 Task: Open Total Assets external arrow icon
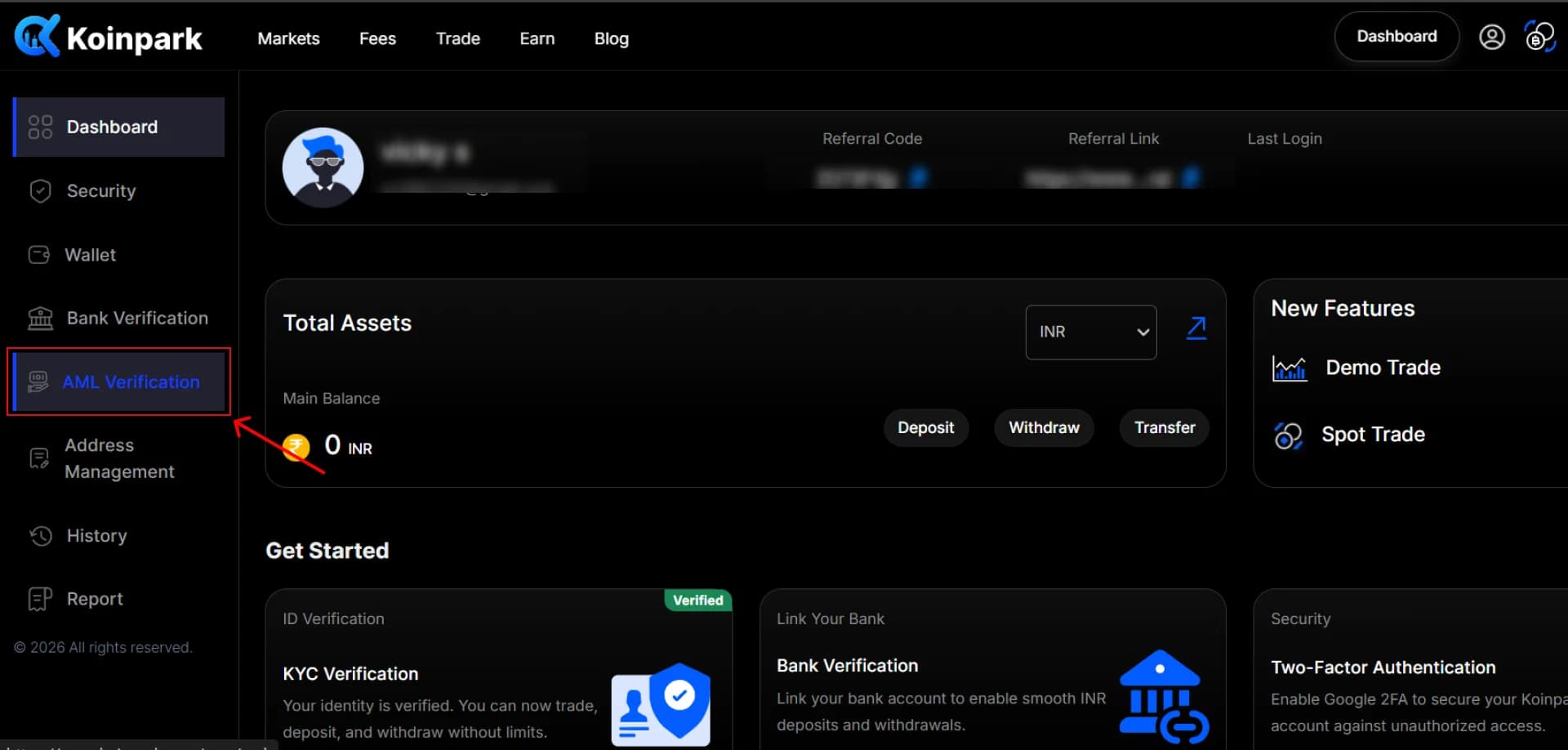tap(1196, 328)
